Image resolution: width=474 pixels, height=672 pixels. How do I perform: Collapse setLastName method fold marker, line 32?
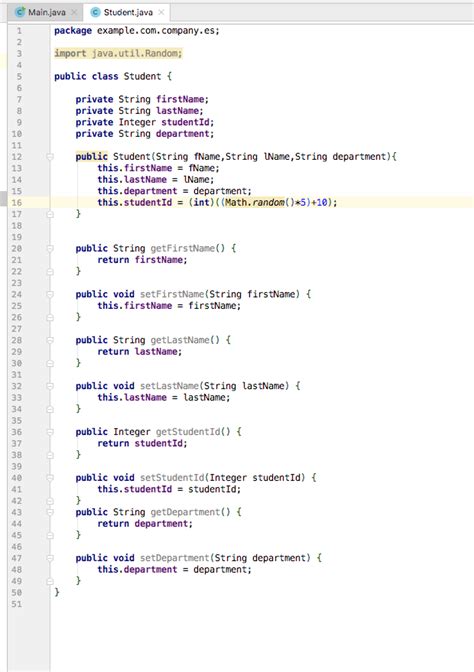50,386
